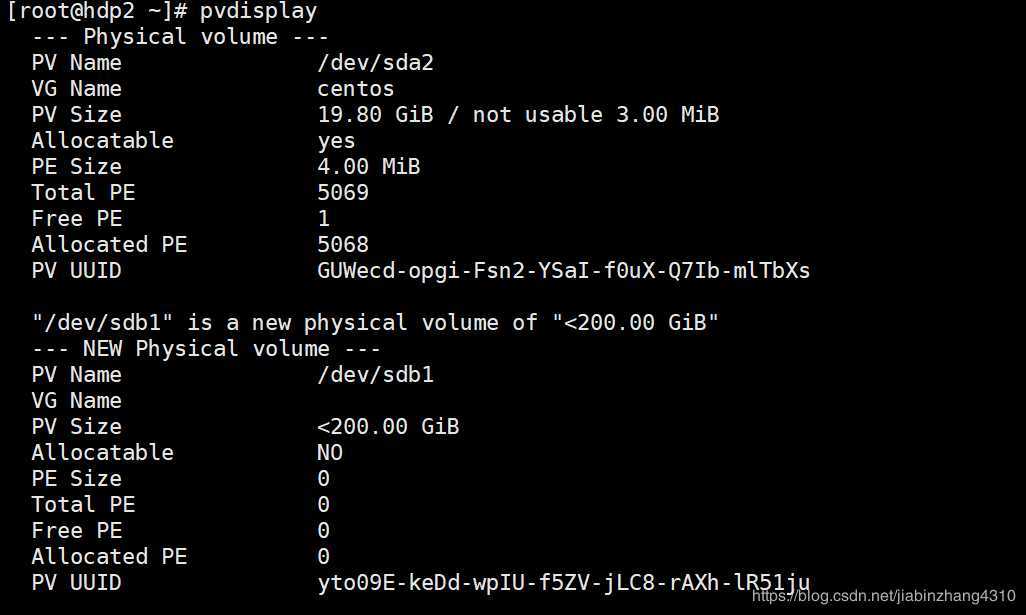Screen dimensions: 1026x615
Task: Click the "not usable 3.00 MiB" text
Action: [x=595, y=114]
